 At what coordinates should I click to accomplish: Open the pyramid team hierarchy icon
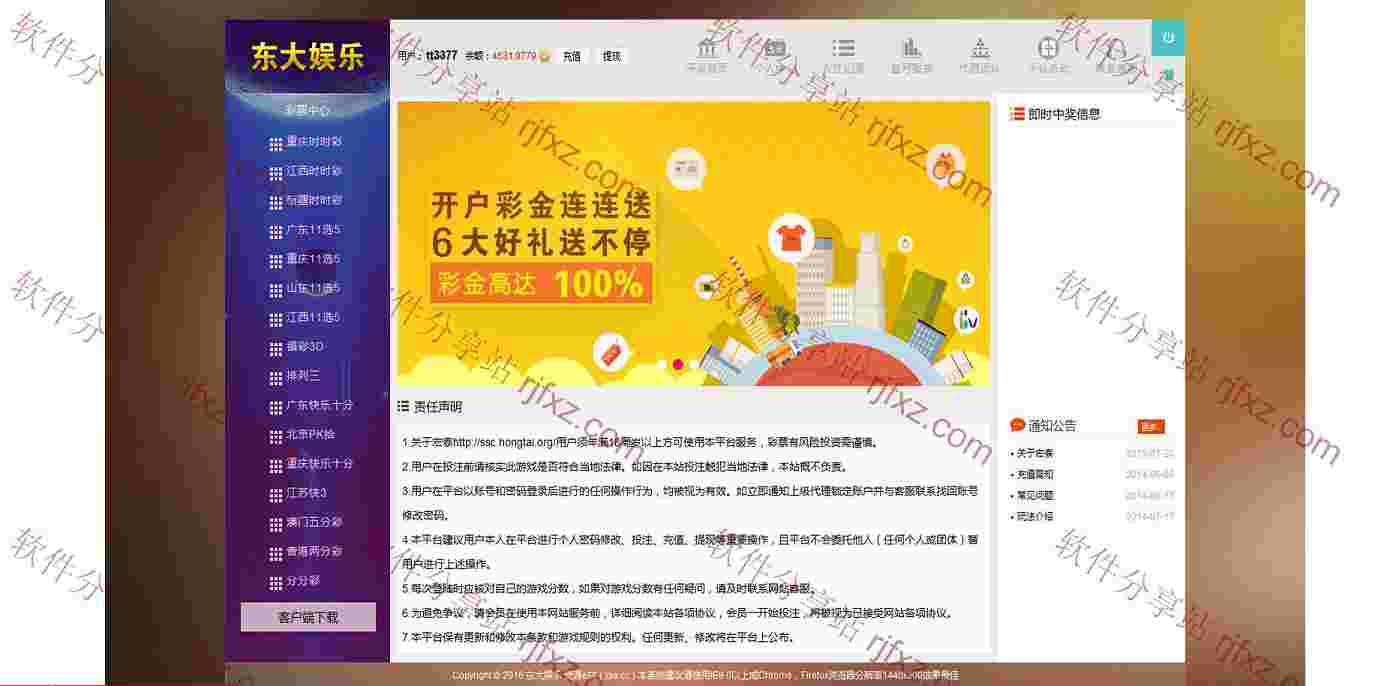pos(980,48)
